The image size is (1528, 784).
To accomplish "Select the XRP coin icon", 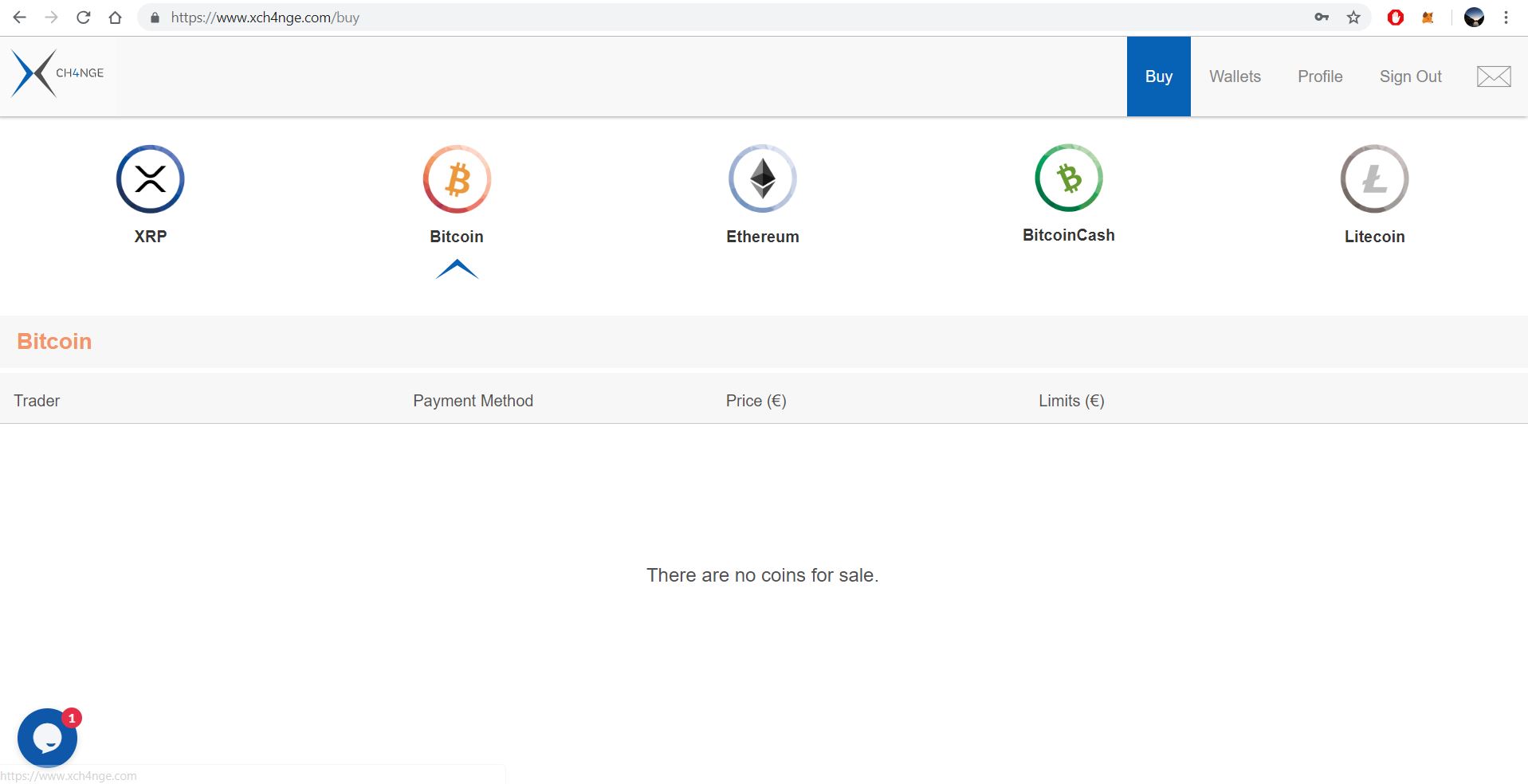I will pyautogui.click(x=150, y=178).
